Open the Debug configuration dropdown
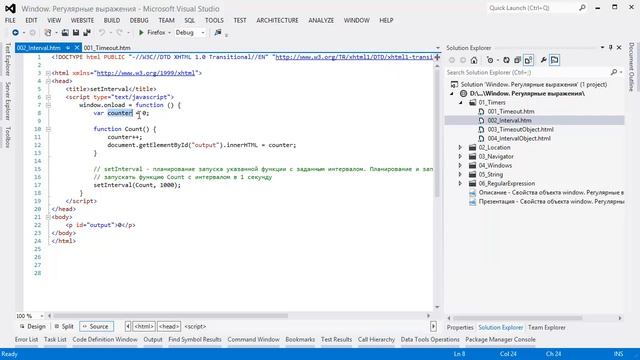The image size is (640, 360). 203,32
